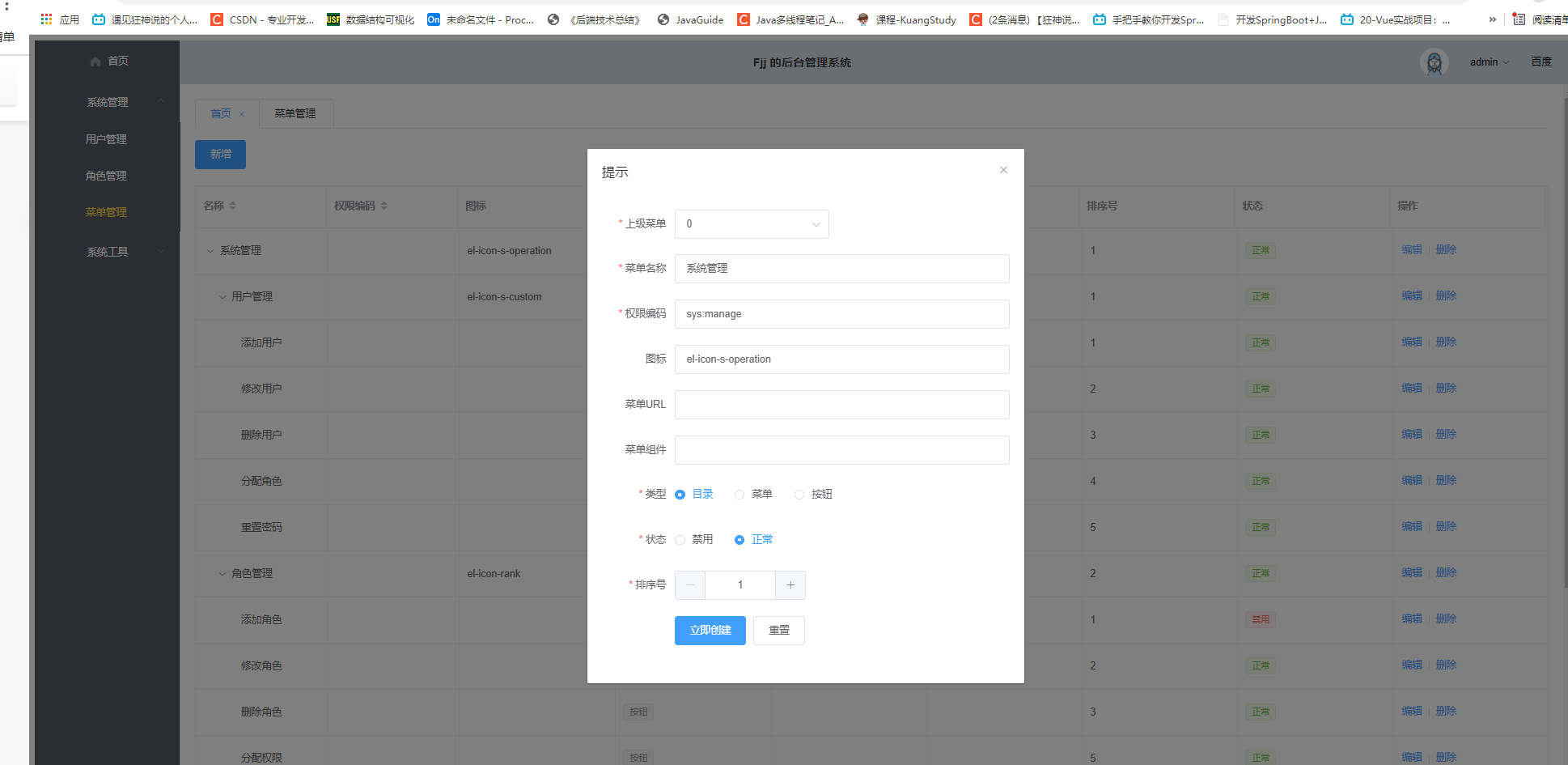Image resolution: width=1568 pixels, height=765 pixels.
Task: Open the 上级菜单 dropdown
Action: tap(751, 223)
